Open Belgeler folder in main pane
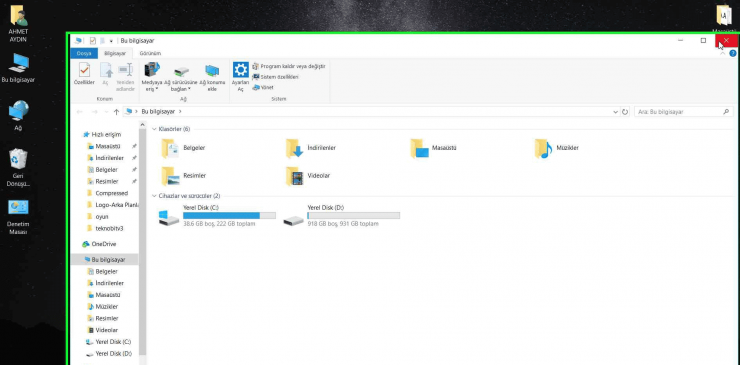 pyautogui.click(x=183, y=148)
